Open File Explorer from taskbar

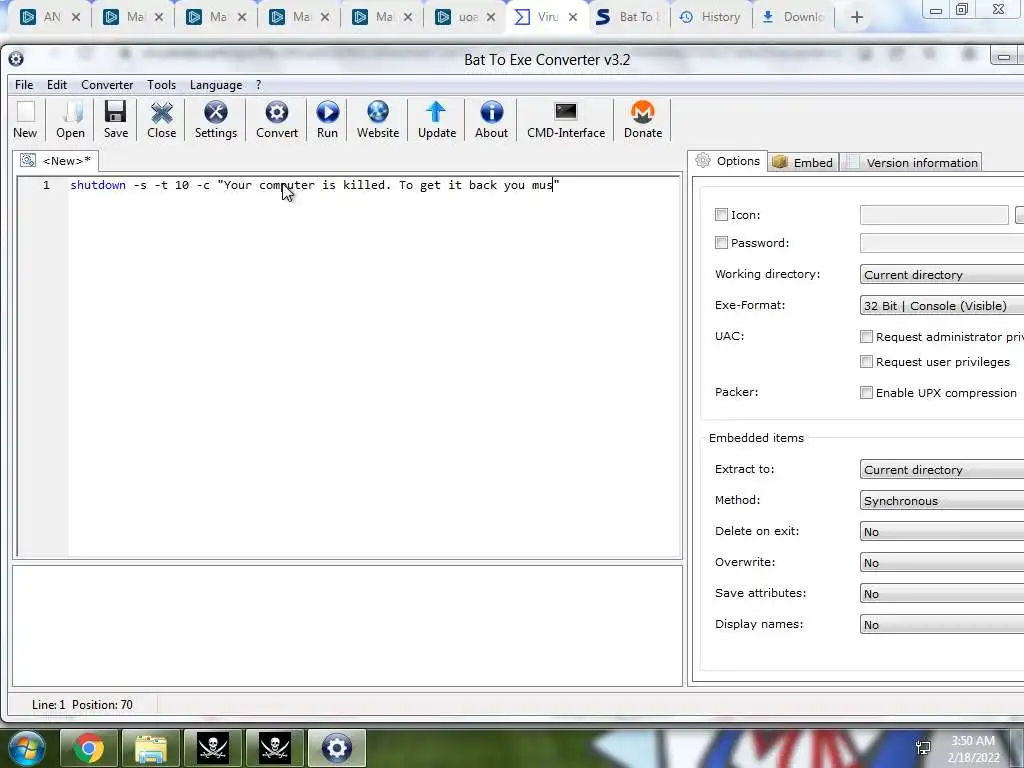pos(150,748)
